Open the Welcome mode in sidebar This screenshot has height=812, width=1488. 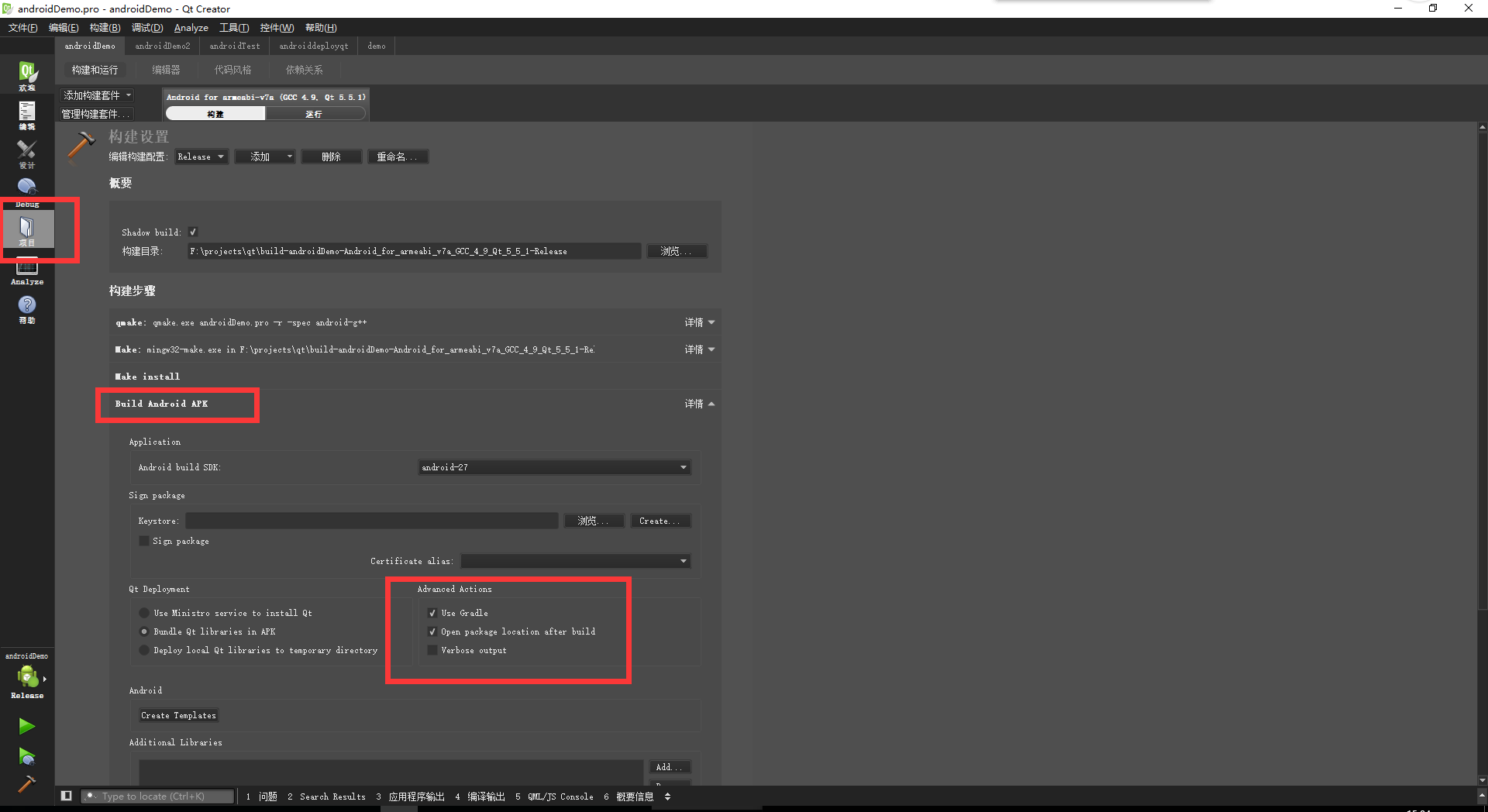click(27, 76)
